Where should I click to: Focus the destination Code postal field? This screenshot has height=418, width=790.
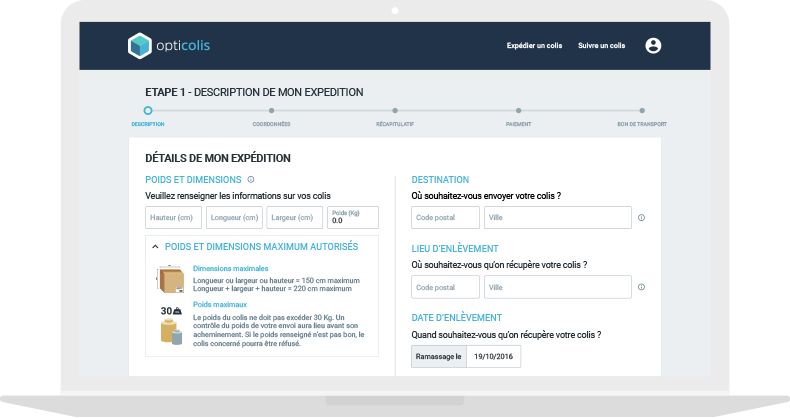(x=445, y=218)
